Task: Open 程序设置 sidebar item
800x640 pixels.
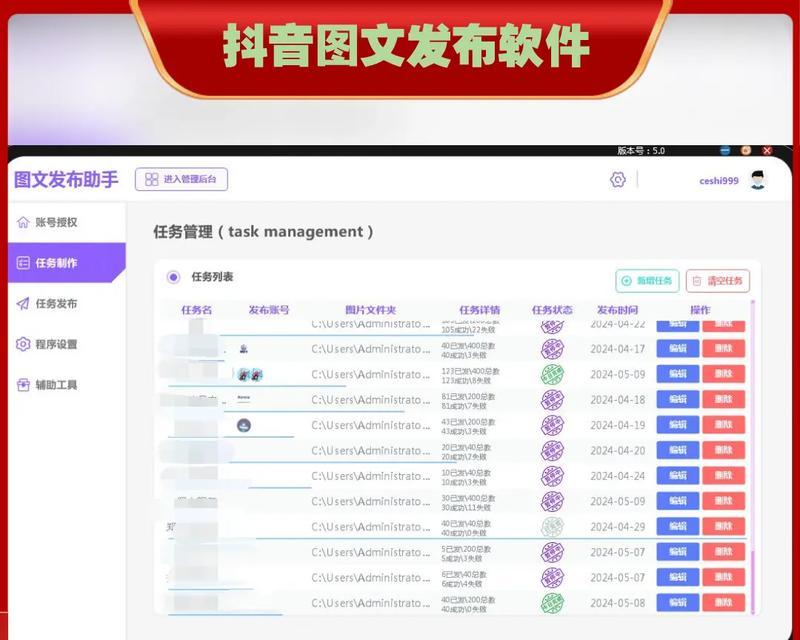Action: 67,344
